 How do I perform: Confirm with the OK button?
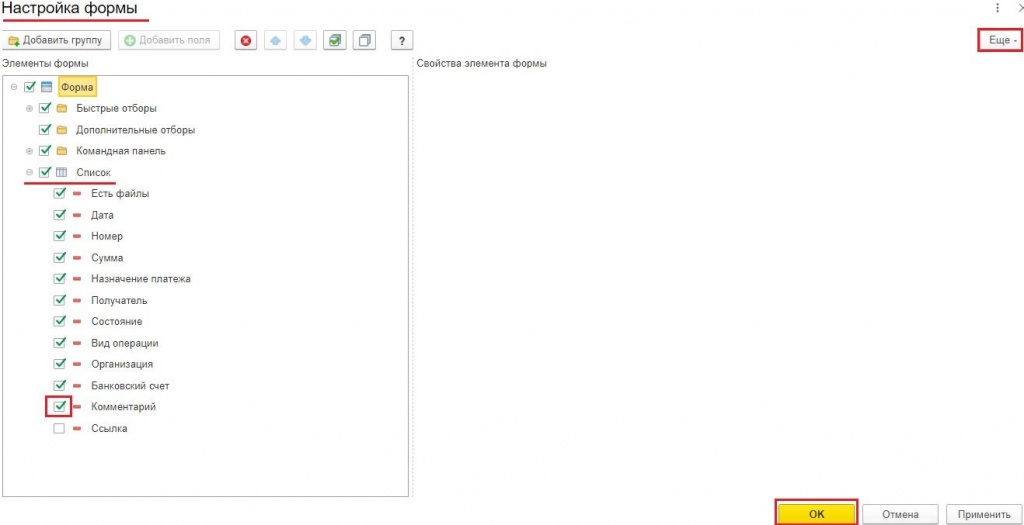(816, 514)
